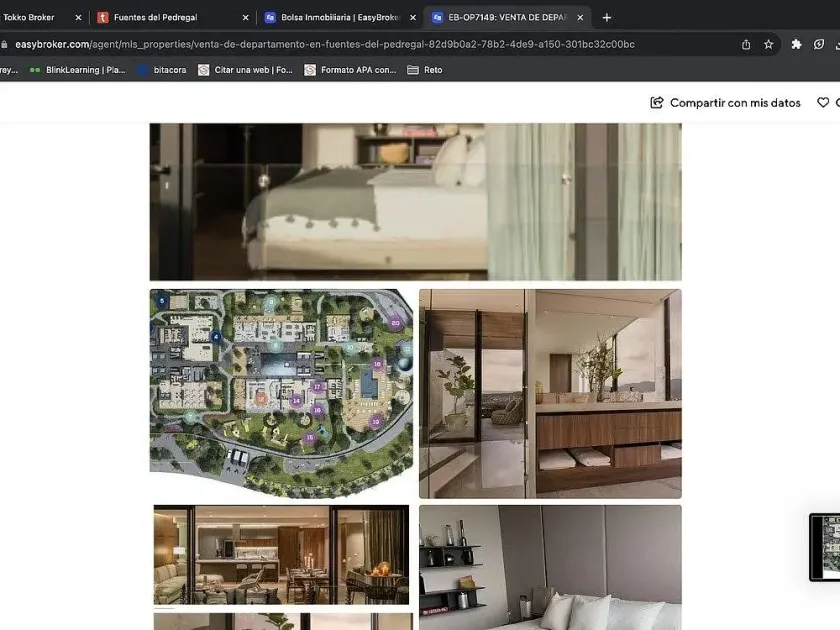
Task: Click the shield extension icon in toolbar
Action: pos(819,44)
